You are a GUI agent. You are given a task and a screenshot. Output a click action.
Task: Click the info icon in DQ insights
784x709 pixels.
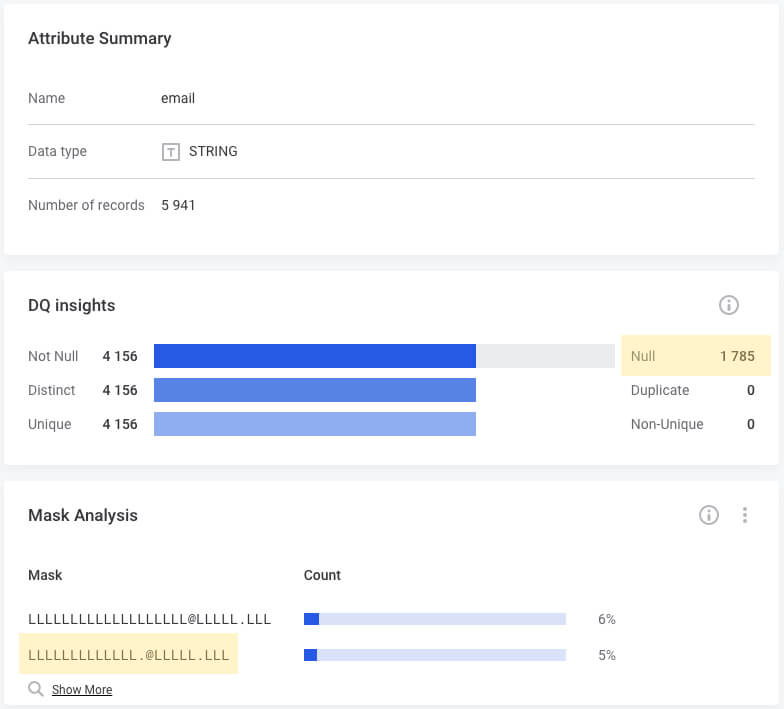[x=729, y=305]
